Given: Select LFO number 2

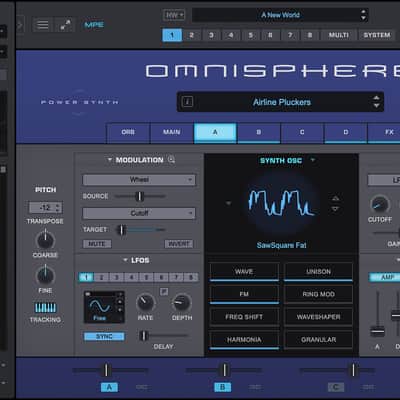Looking at the screenshot, I should click(x=101, y=277).
